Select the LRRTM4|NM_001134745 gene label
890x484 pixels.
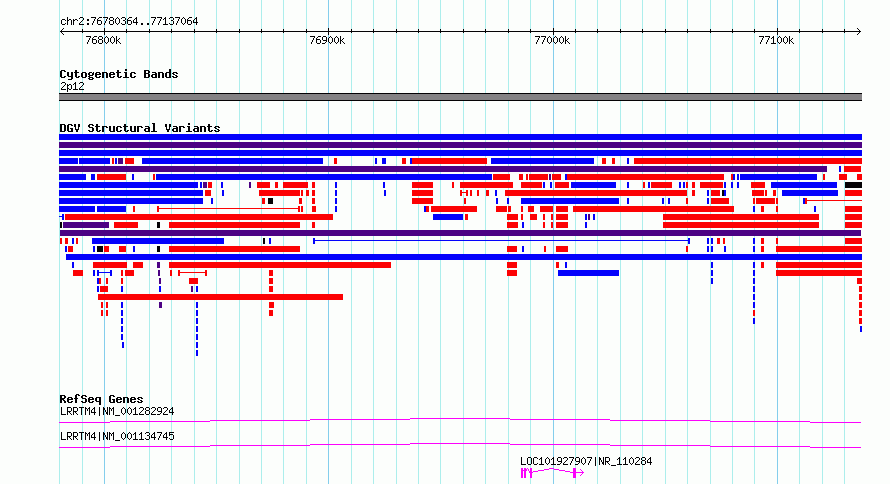tap(117, 436)
